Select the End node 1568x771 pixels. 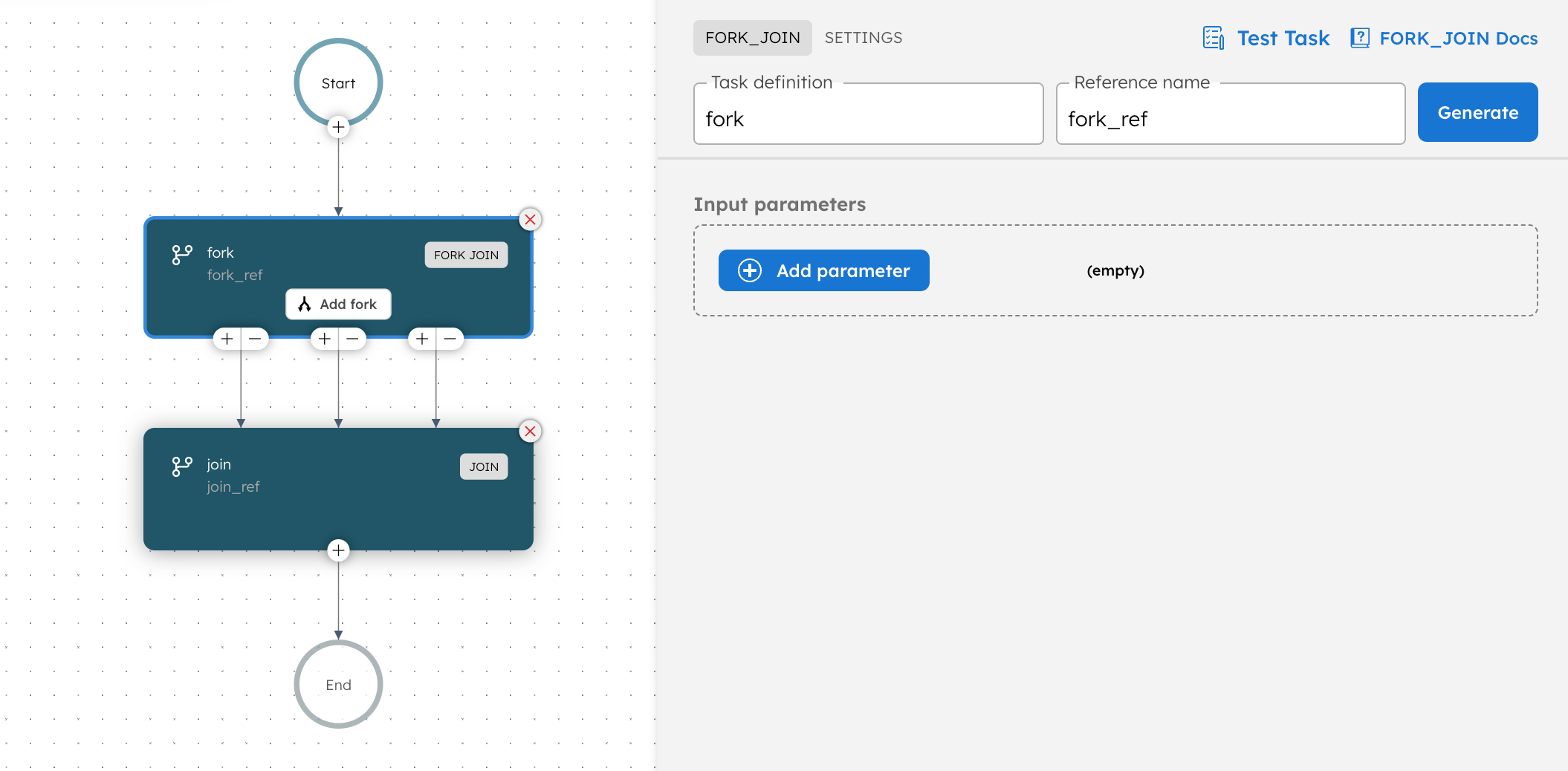pos(338,684)
